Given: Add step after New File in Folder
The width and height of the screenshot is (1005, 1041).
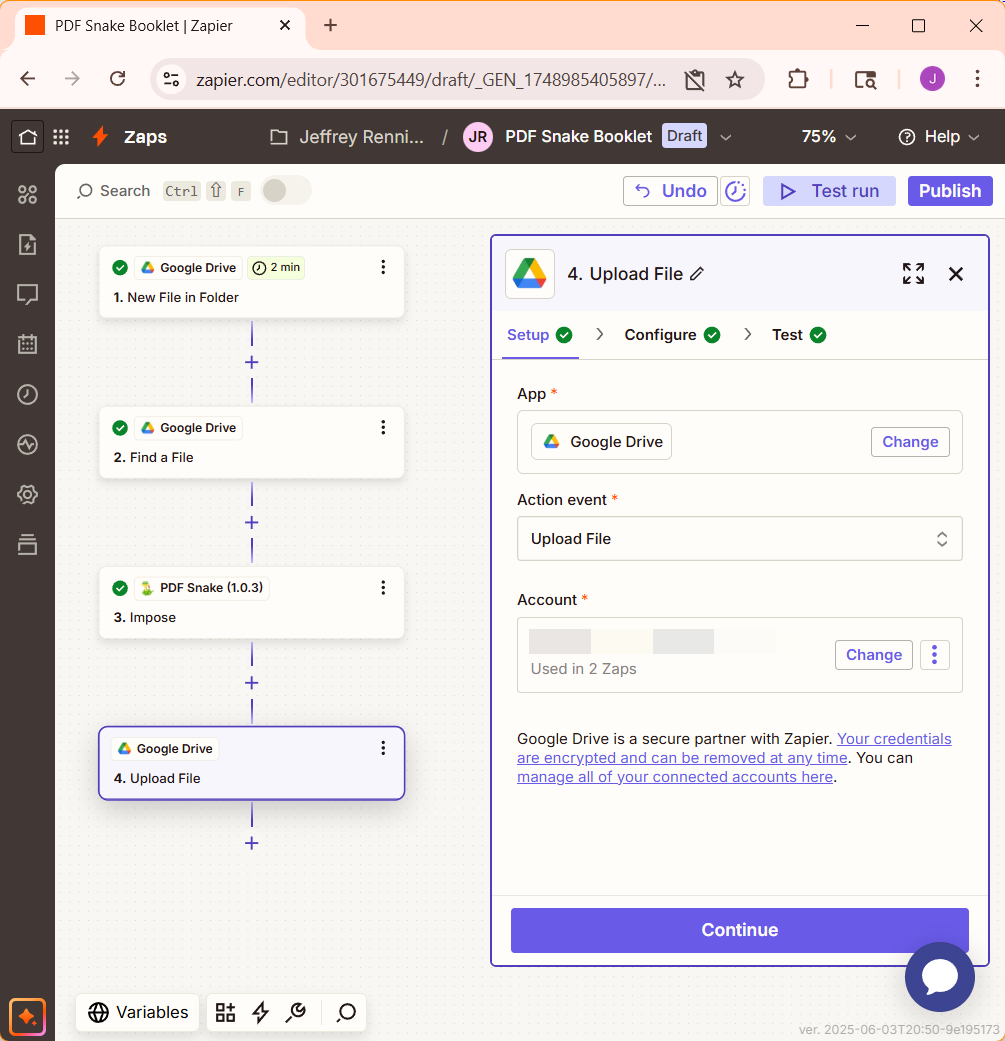Looking at the screenshot, I should point(252,362).
